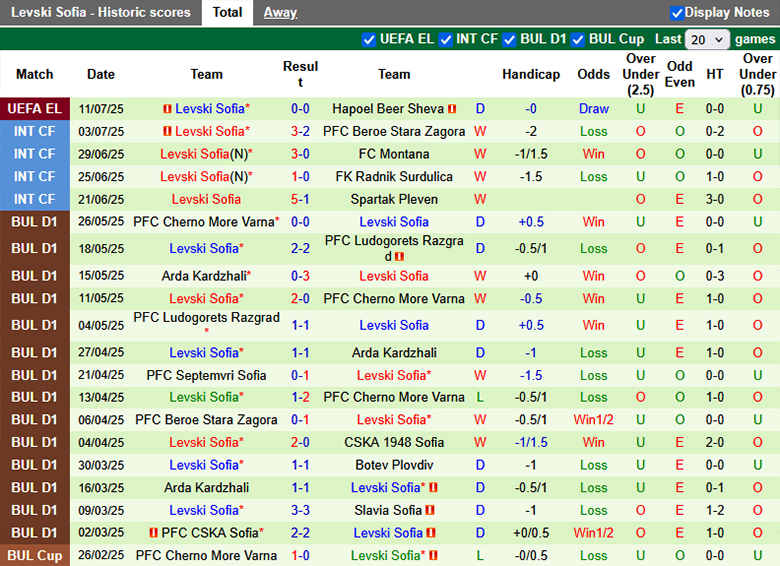This screenshot has height=566, width=780.
Task: Click the Handicap column header
Action: coord(531,74)
